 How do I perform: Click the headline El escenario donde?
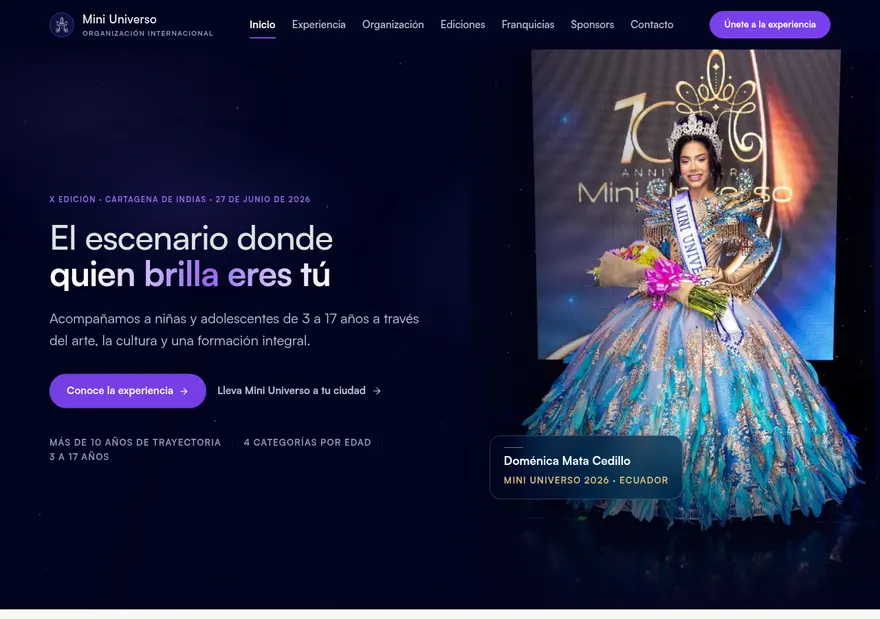[x=191, y=239]
